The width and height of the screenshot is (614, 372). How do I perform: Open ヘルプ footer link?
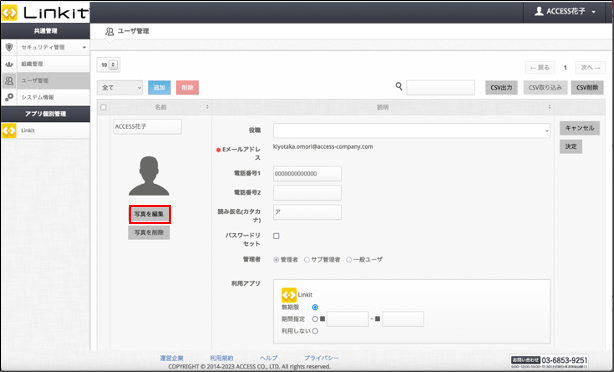click(x=269, y=358)
